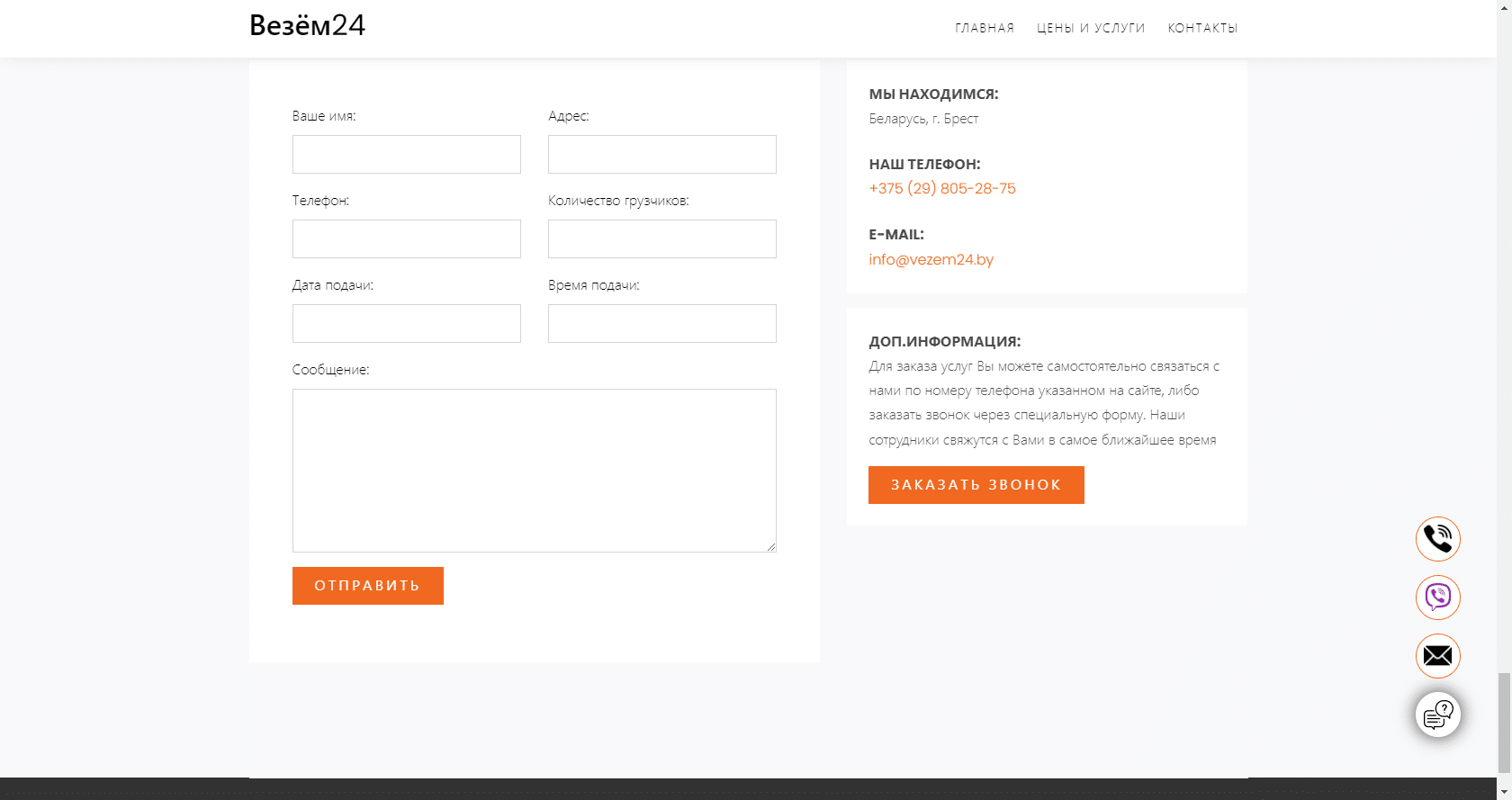1512x800 pixels.
Task: Click the МЫ НАХОДИМСЯ: heading
Action: click(933, 94)
